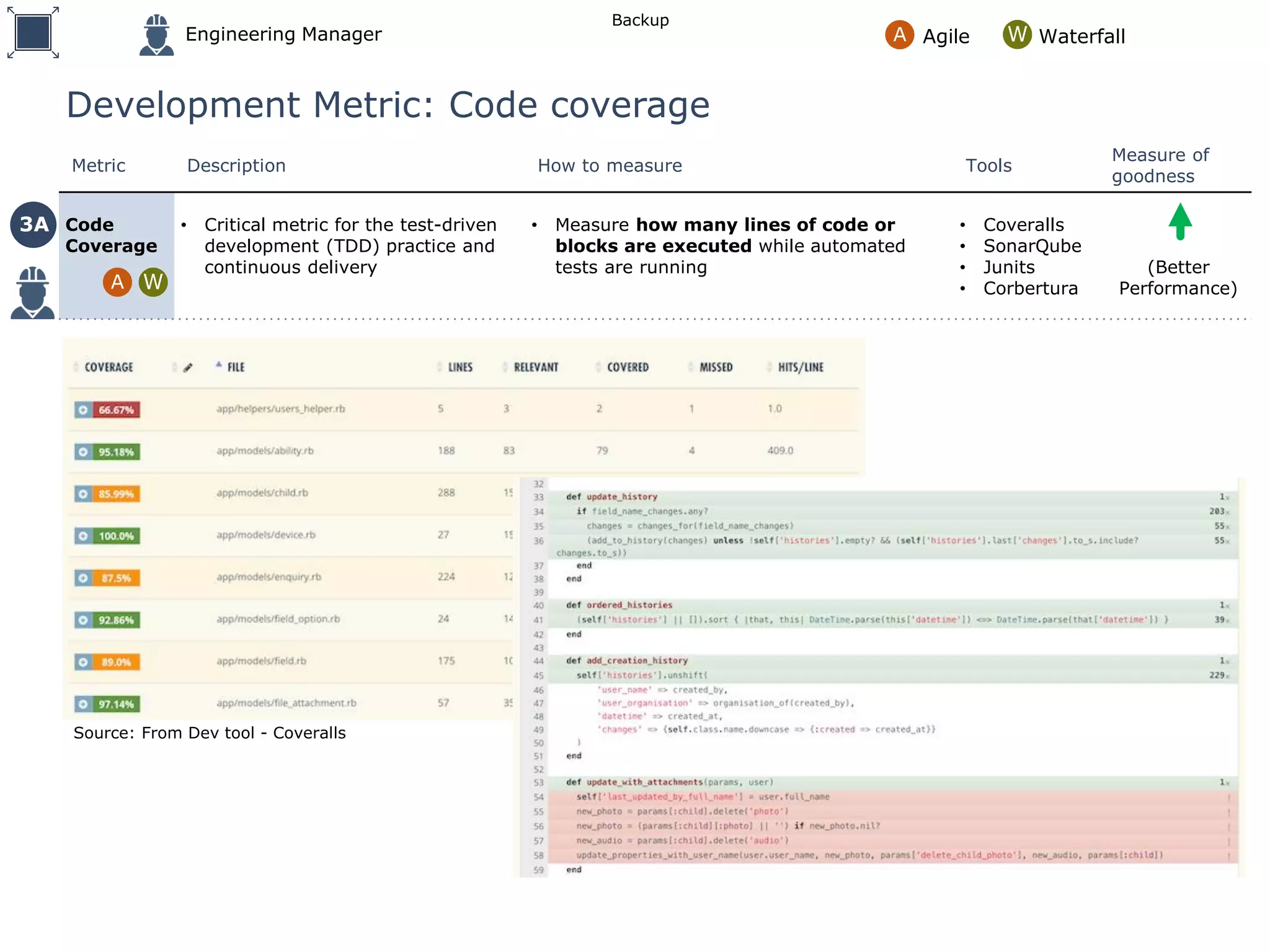Sort by the MISSED column header
This screenshot has height=952, width=1270.
point(716,368)
